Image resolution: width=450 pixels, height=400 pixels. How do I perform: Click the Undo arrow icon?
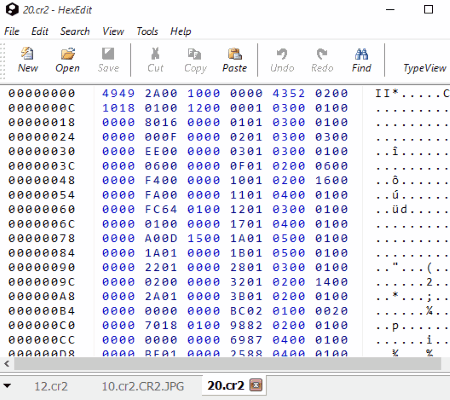click(282, 53)
